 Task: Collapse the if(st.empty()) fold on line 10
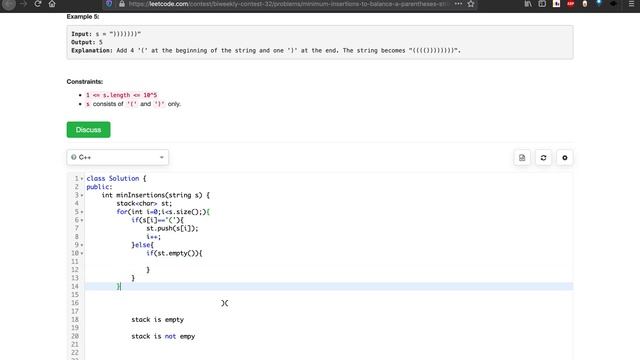pos(82,253)
